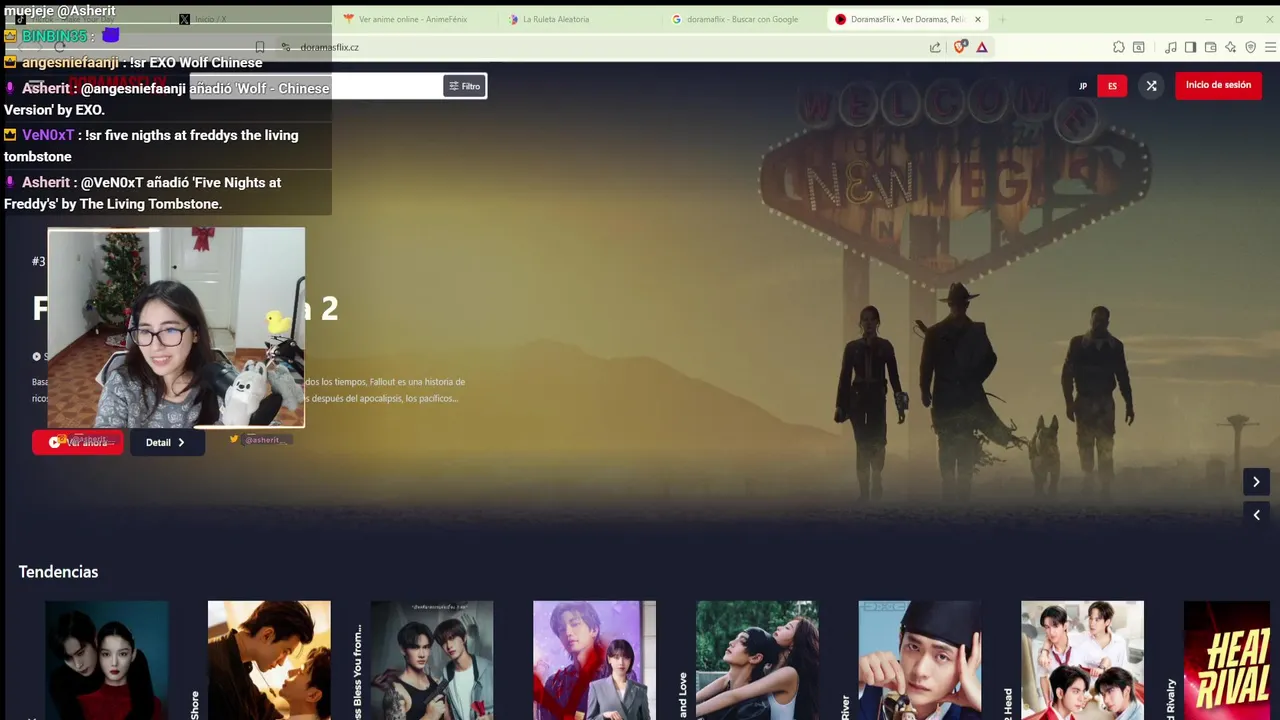Click the tab search window icon in toolbar
1280x720 pixels.
coord(1138,47)
